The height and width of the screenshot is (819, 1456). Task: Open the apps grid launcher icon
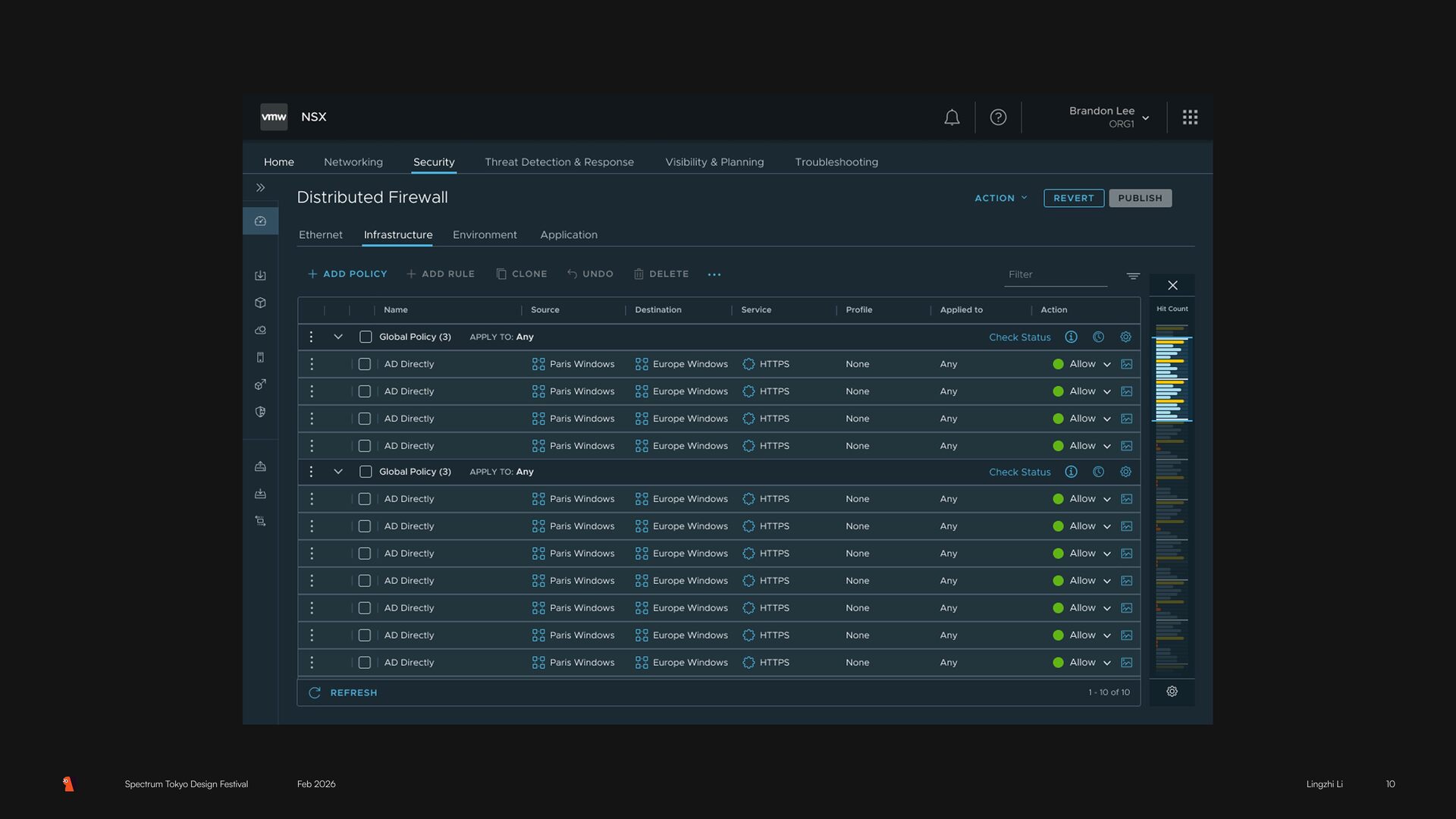coord(1190,118)
